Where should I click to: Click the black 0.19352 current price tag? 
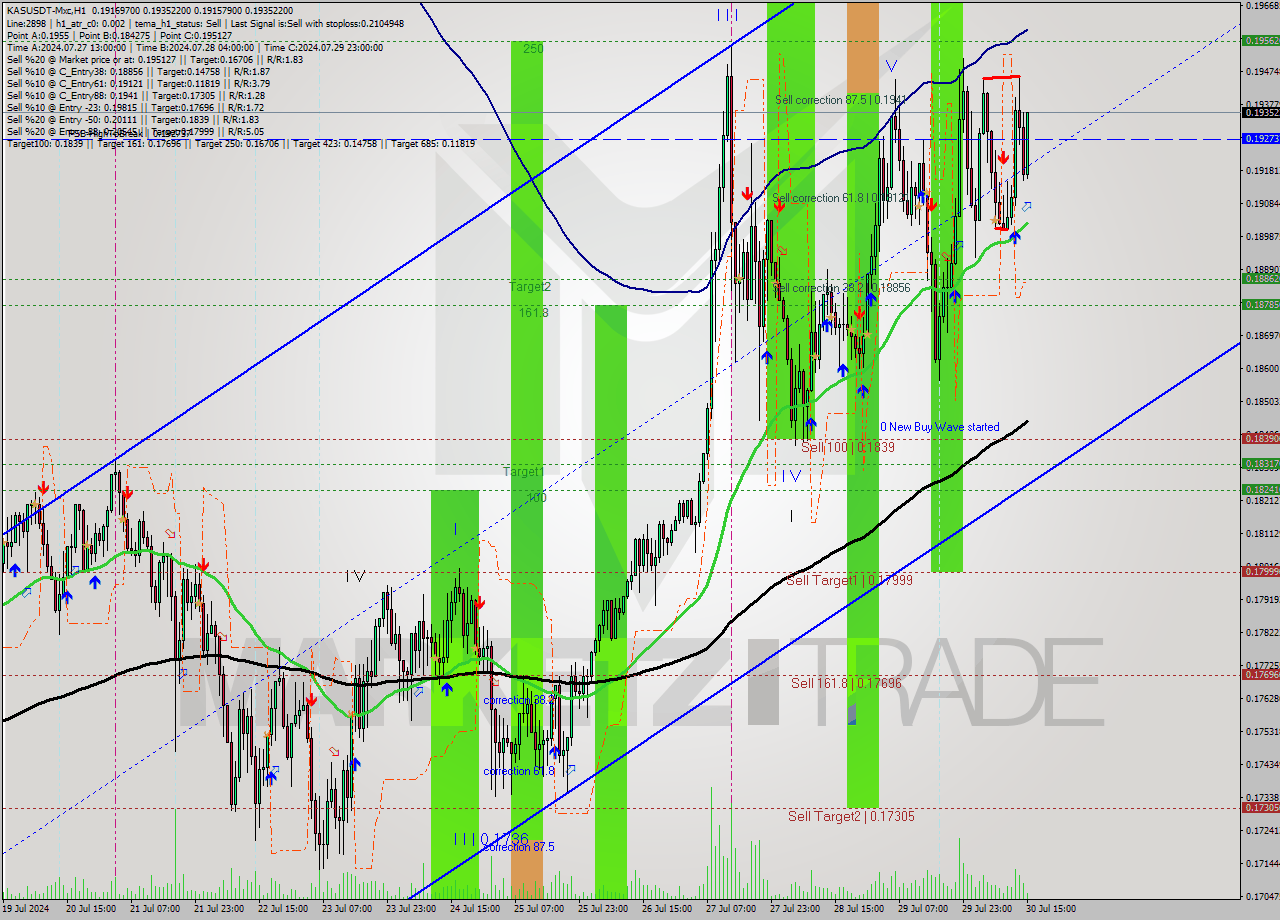pyautogui.click(x=1260, y=112)
